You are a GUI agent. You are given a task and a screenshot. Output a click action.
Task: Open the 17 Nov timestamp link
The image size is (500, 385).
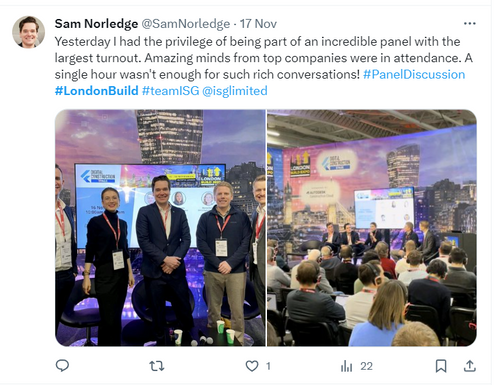point(258,24)
